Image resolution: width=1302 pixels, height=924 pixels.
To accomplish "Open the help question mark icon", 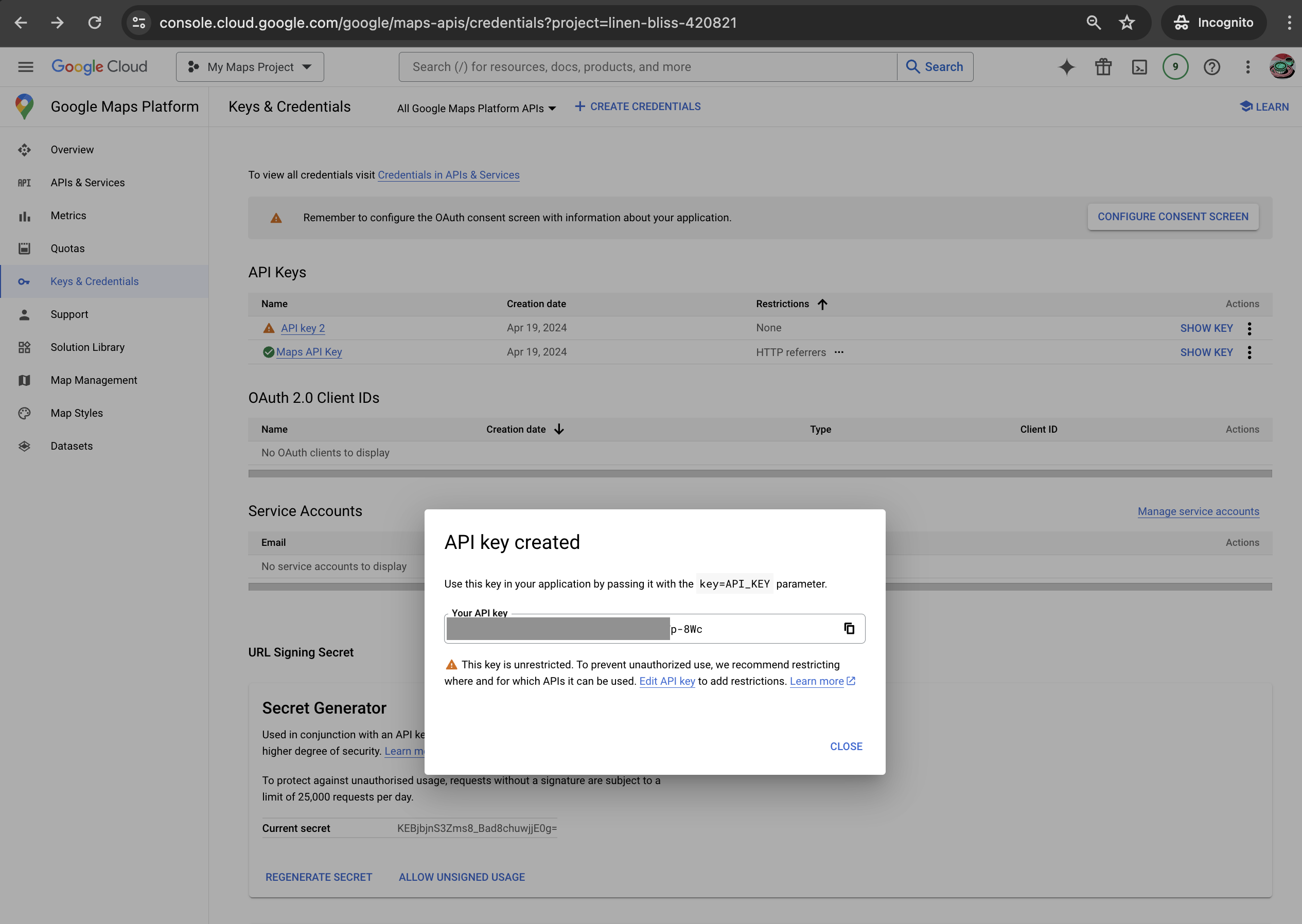I will click(1211, 67).
